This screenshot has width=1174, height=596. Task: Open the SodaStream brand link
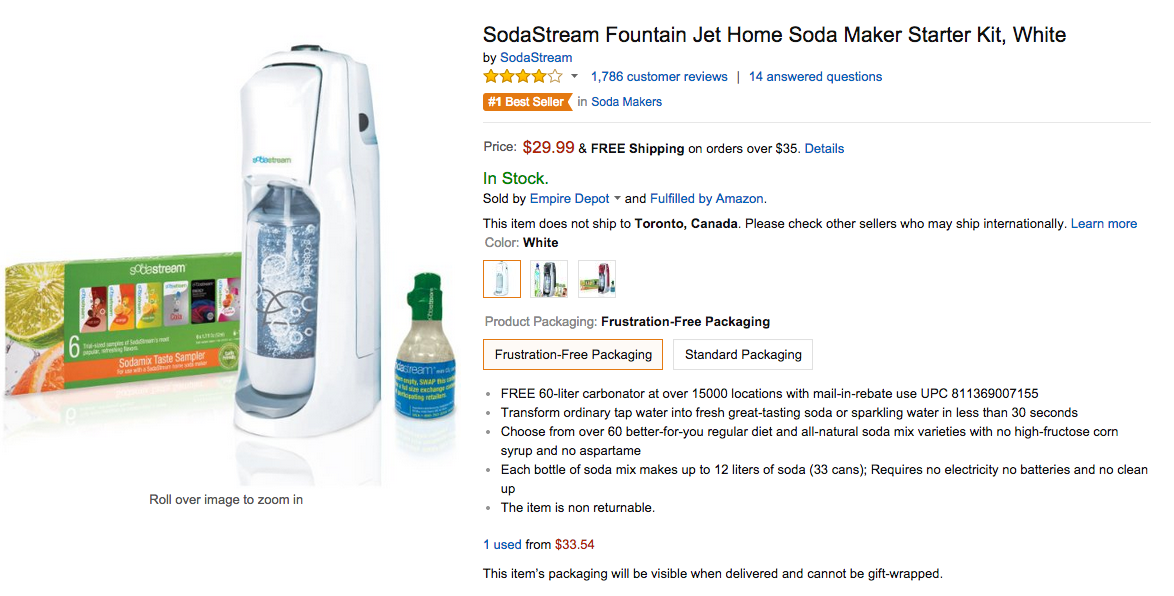click(x=536, y=57)
